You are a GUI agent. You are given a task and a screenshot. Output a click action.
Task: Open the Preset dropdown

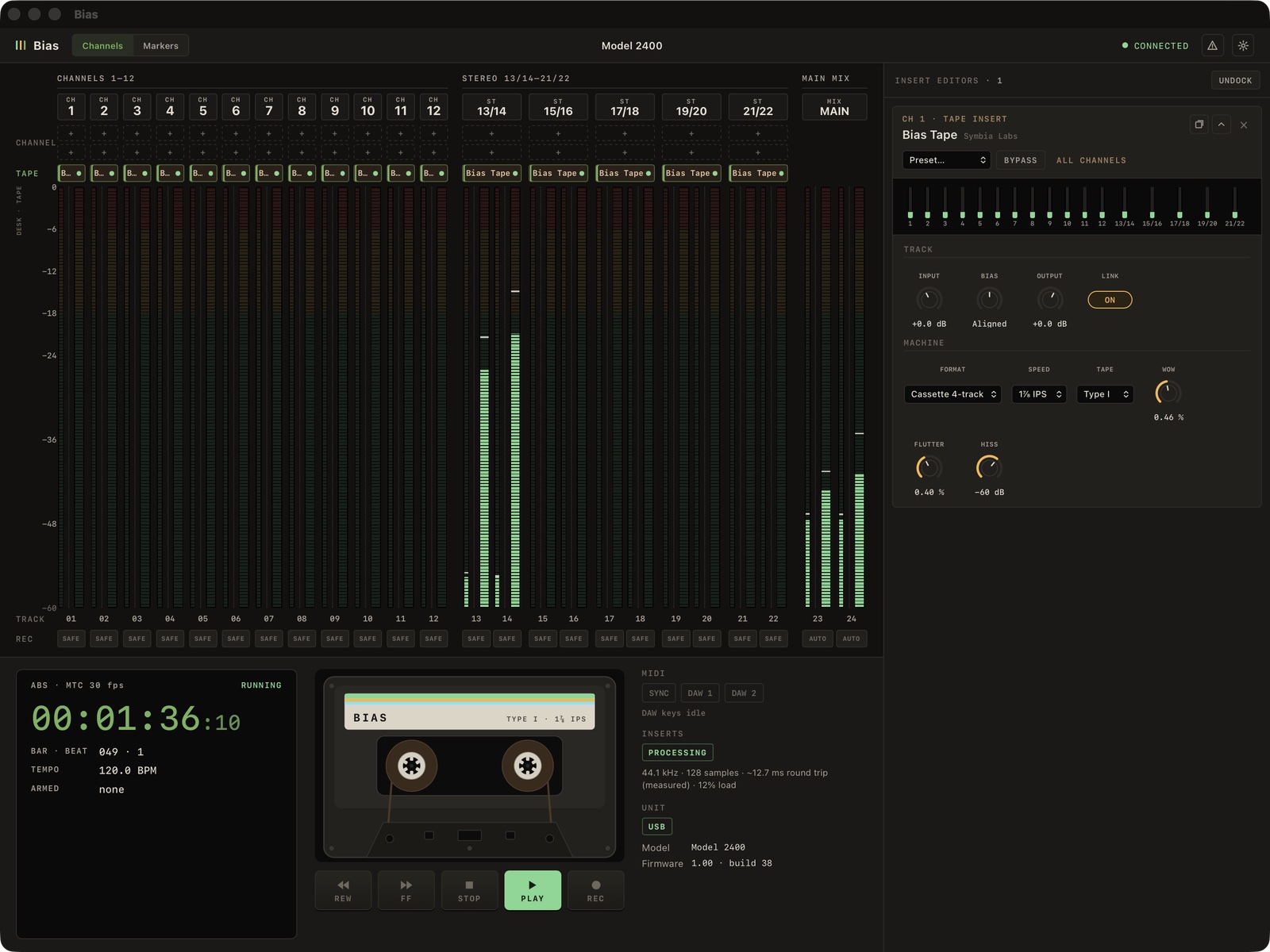[x=947, y=160]
